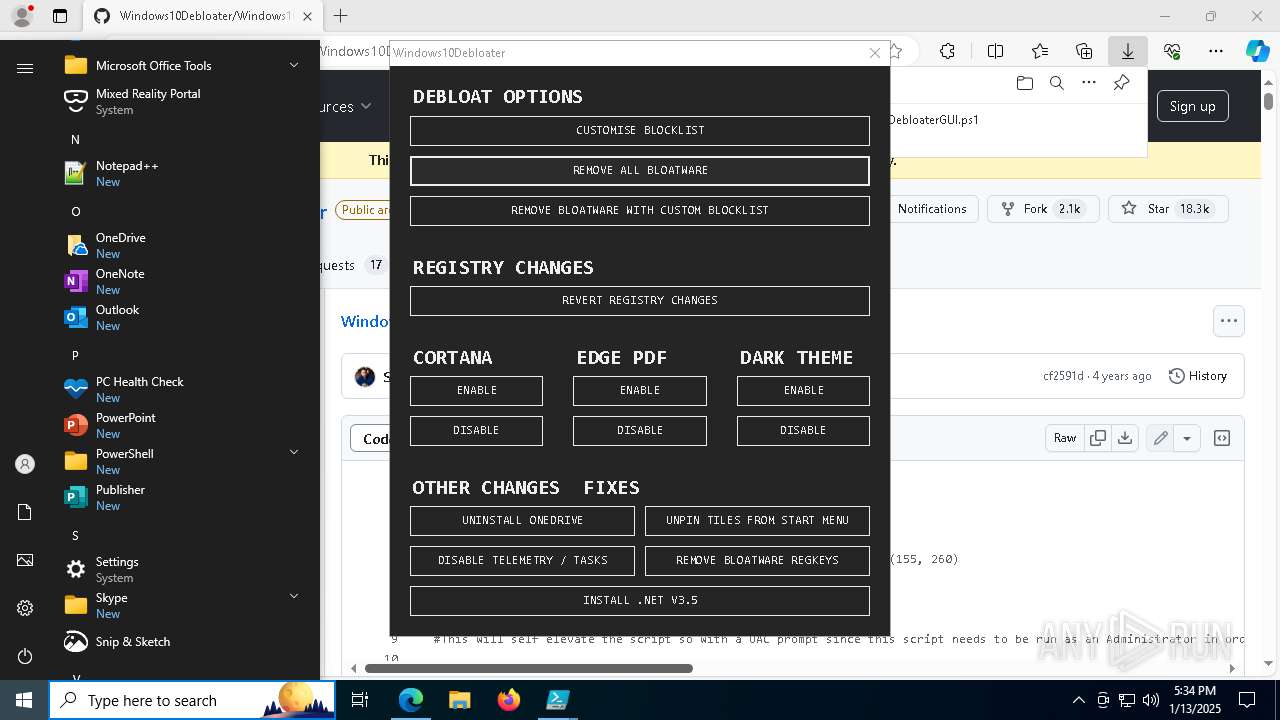Expand Microsoft Office Tools folder
This screenshot has height=720, width=1280.
pyautogui.click(x=294, y=65)
